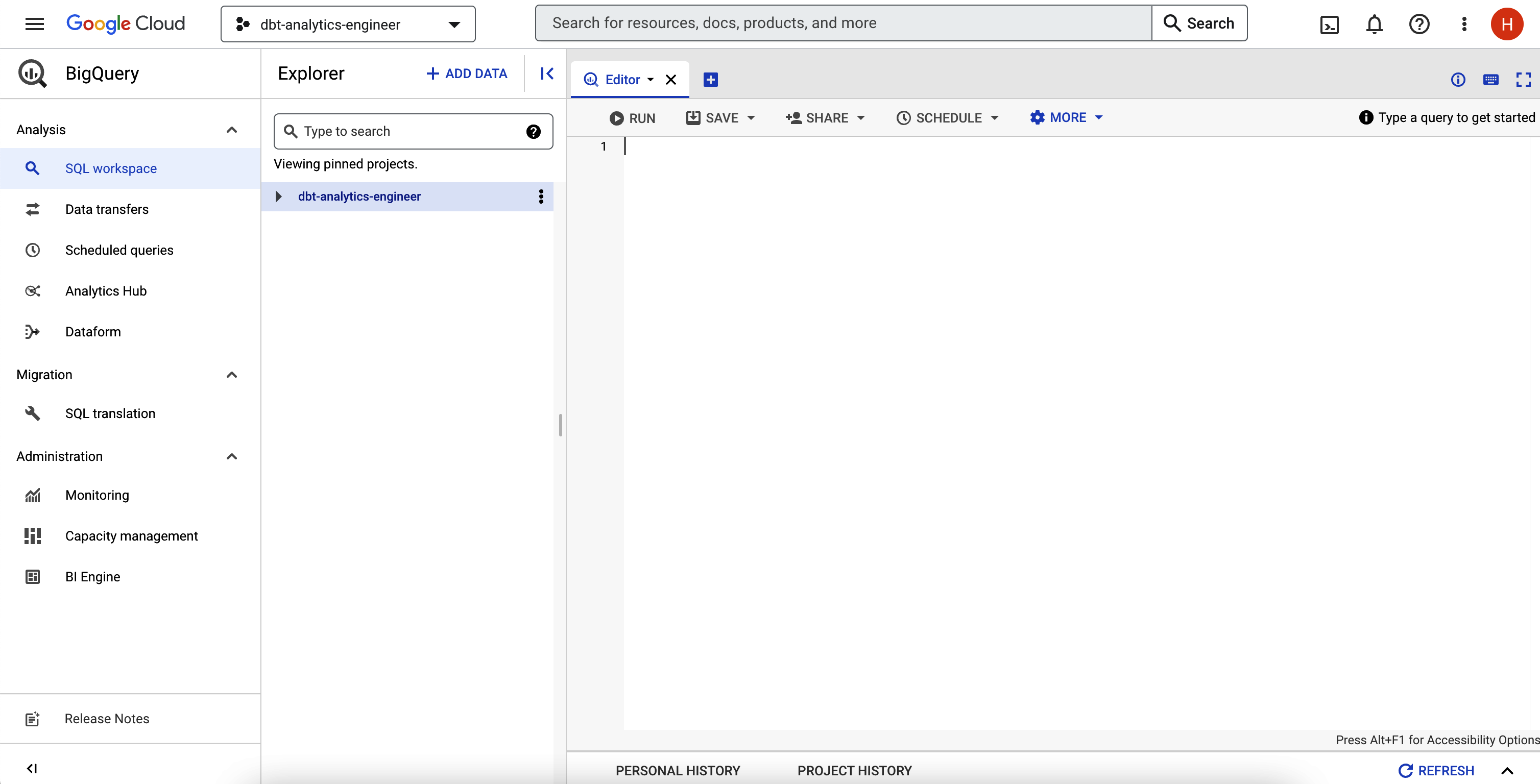This screenshot has height=784, width=1540.
Task: Open the SCHEDULE options dropdown
Action: 992,118
